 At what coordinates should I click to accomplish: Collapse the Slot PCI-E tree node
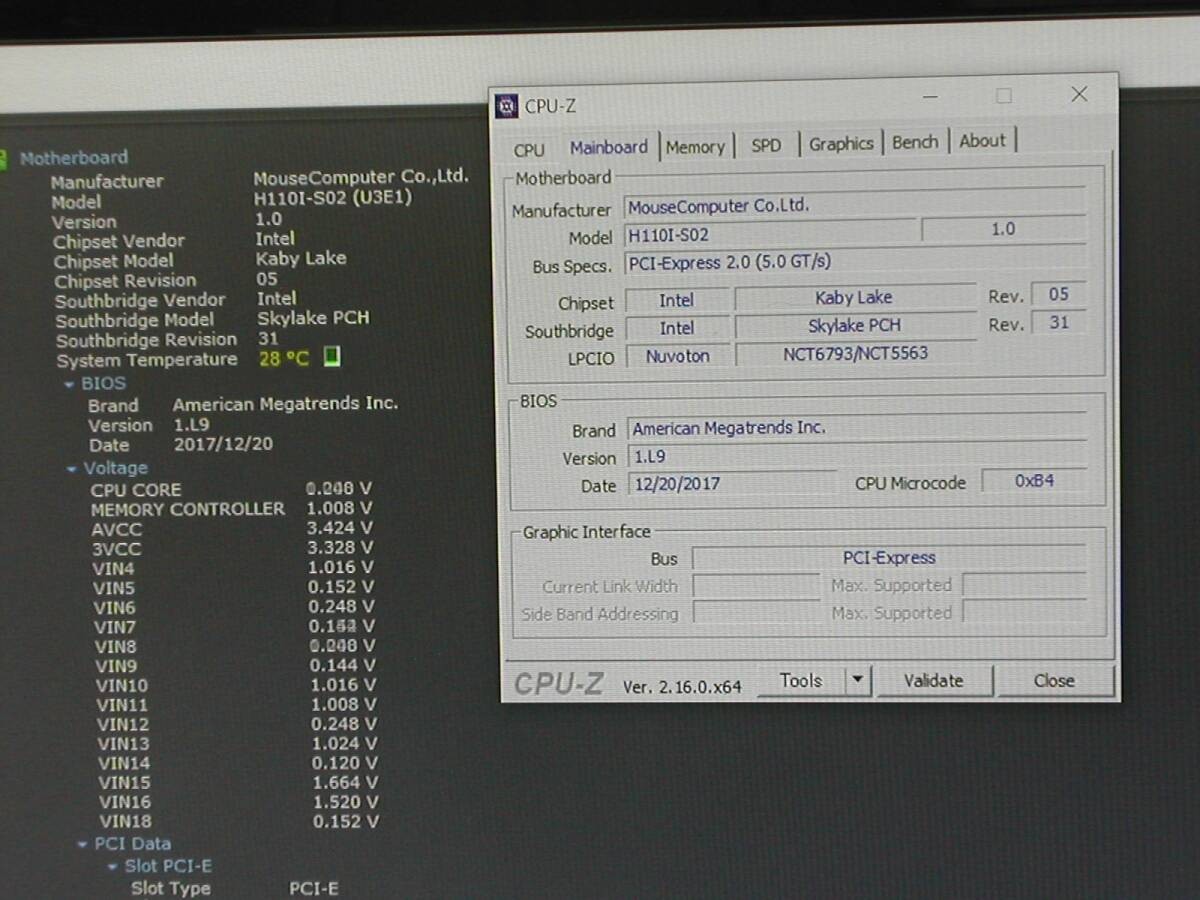point(112,866)
